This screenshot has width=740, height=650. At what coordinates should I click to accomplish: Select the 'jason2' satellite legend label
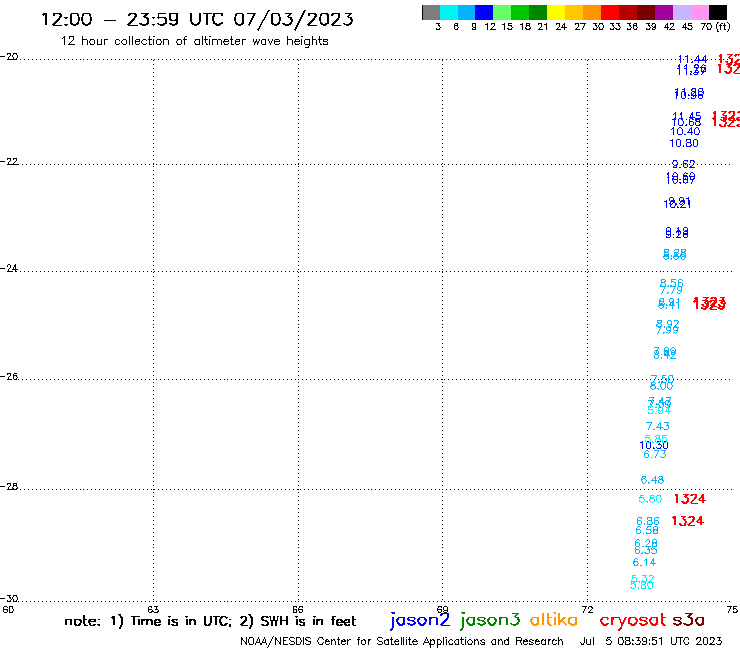[x=420, y=620]
